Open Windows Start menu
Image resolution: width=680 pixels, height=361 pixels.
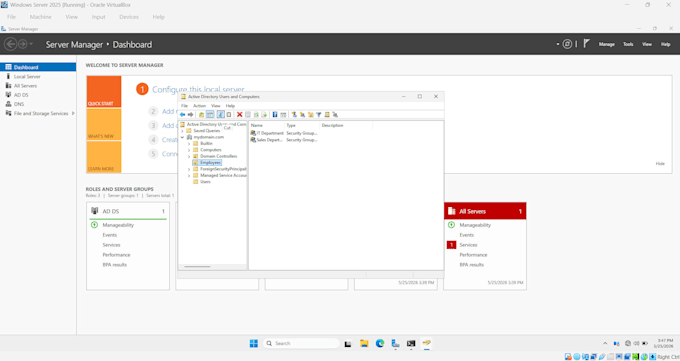click(254, 343)
